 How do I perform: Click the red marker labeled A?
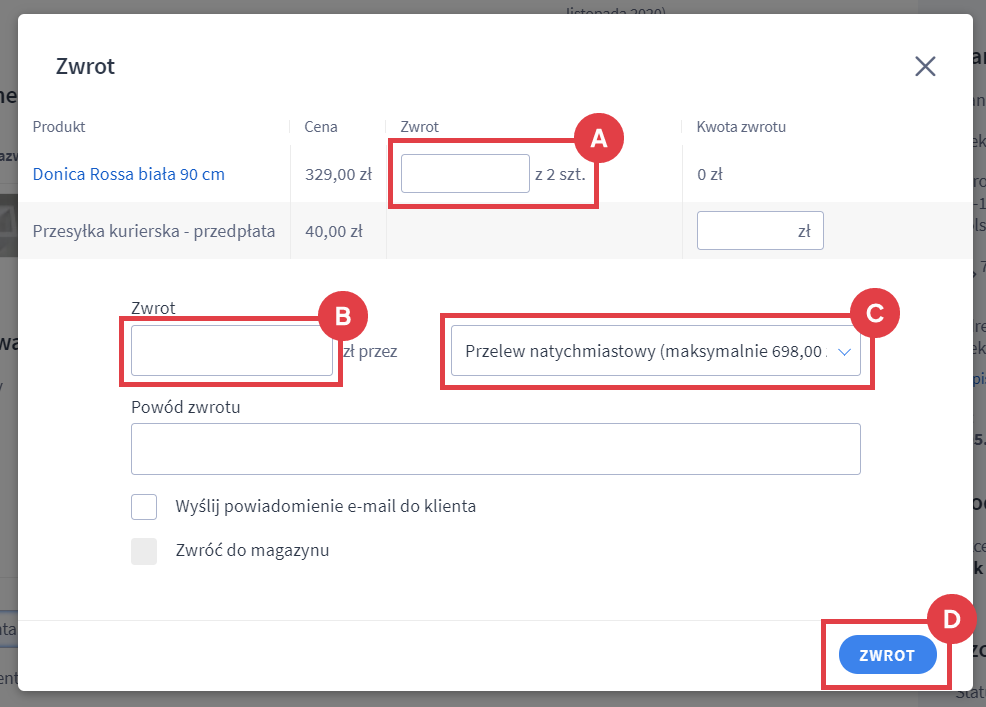pyautogui.click(x=599, y=139)
